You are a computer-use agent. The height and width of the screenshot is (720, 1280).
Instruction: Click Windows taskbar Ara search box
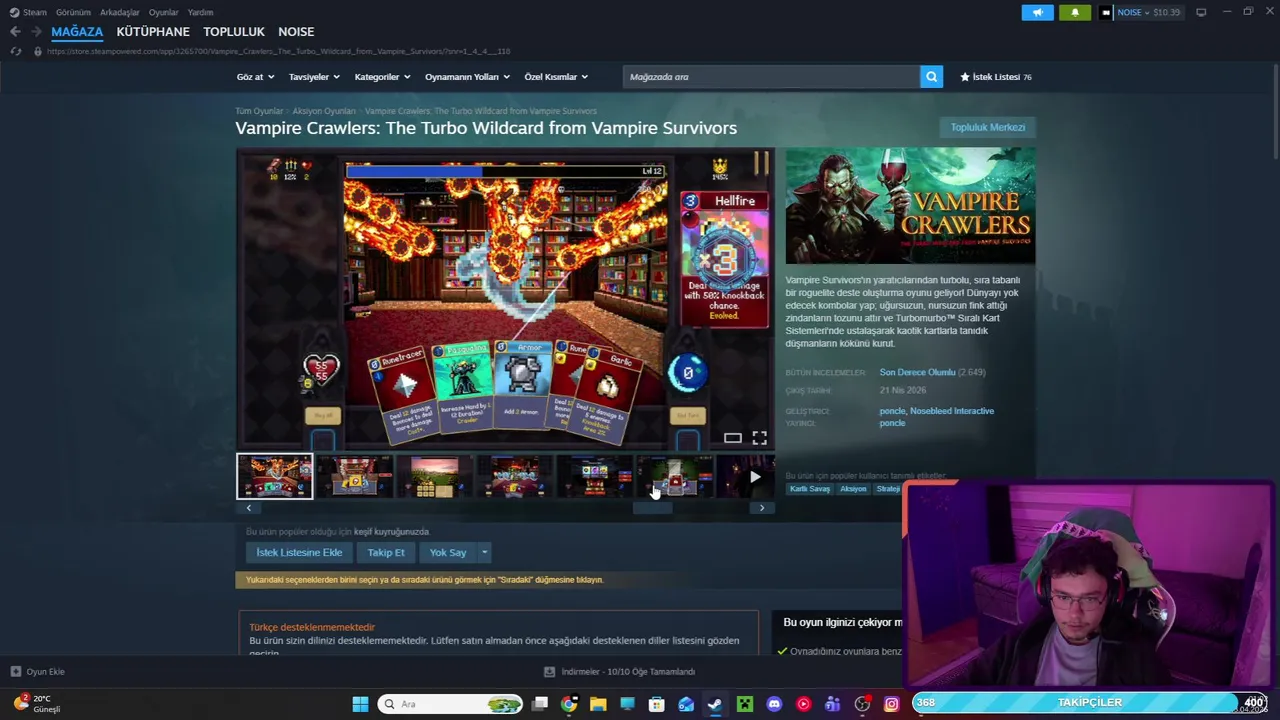[450, 704]
